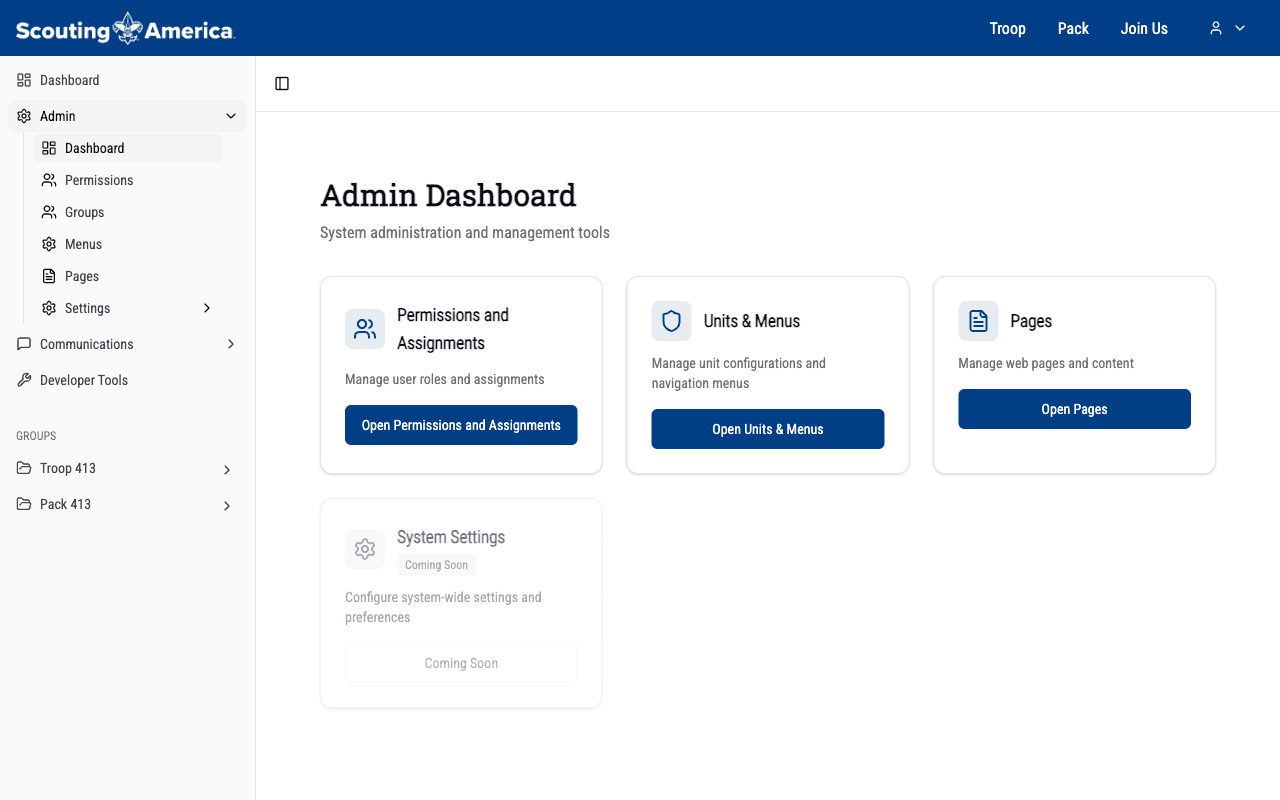Click the Settings gear icon in sidebar
The height and width of the screenshot is (800, 1280).
click(49, 308)
